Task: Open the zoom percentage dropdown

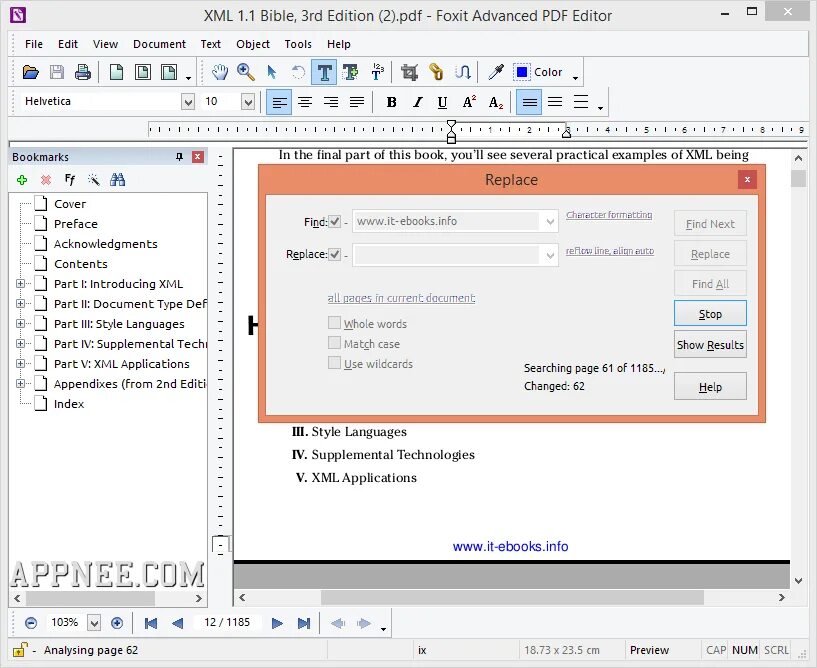Action: pos(94,623)
